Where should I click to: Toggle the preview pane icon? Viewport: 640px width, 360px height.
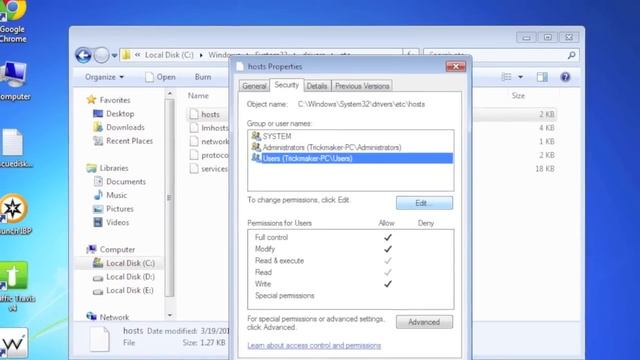pos(542,77)
